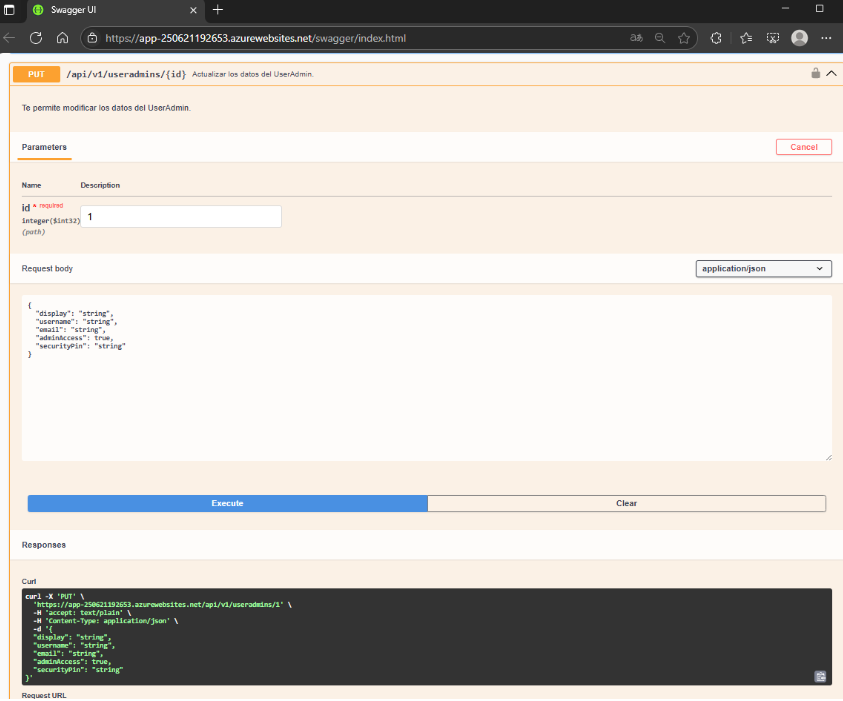View site information lock icon
The height and width of the screenshot is (701, 843).
92,38
